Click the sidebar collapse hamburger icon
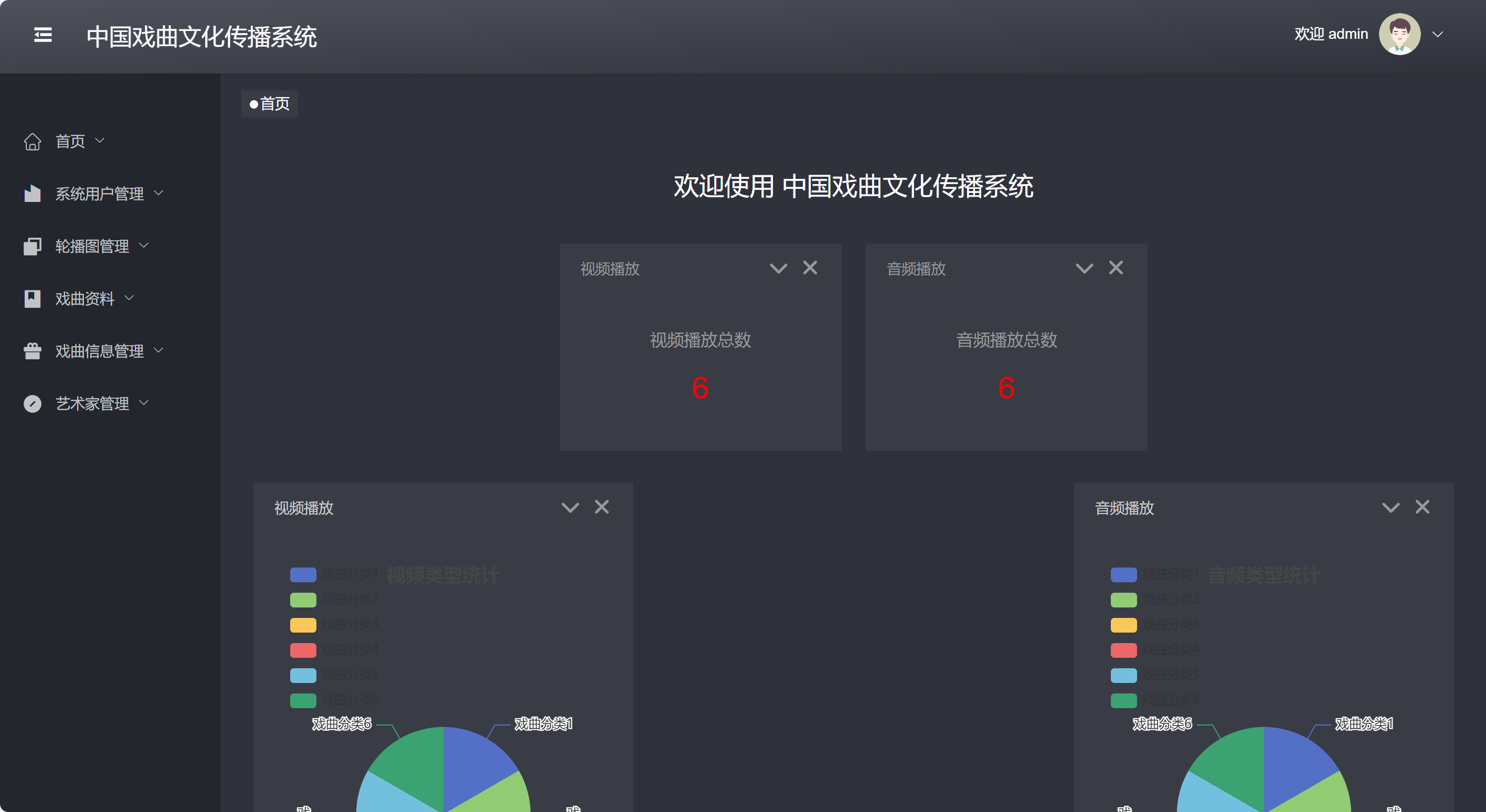This screenshot has width=1486, height=812. [43, 35]
